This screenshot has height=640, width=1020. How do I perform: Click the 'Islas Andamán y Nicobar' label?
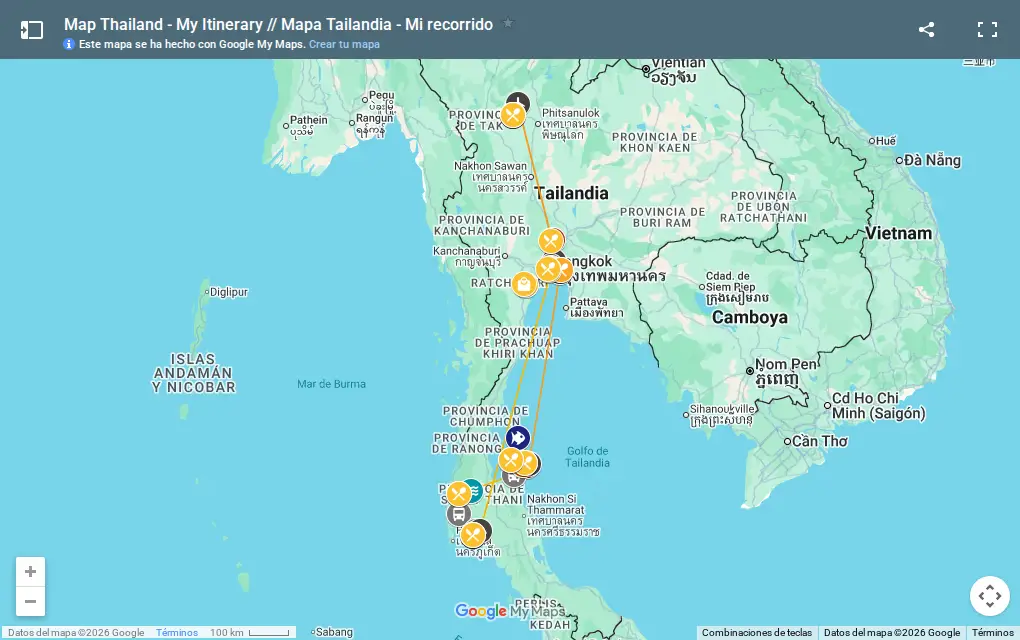coord(193,373)
